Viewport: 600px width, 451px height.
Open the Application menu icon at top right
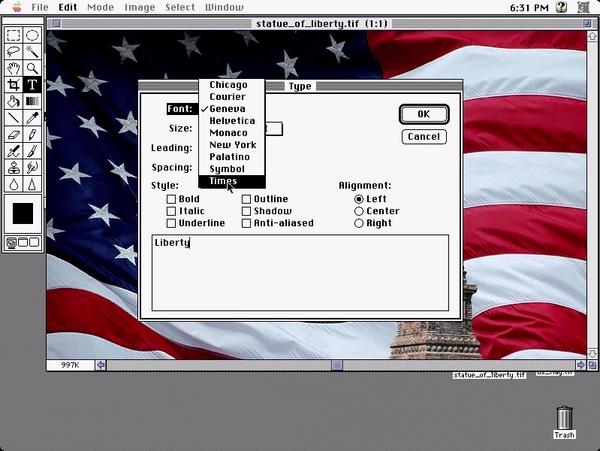click(583, 7)
